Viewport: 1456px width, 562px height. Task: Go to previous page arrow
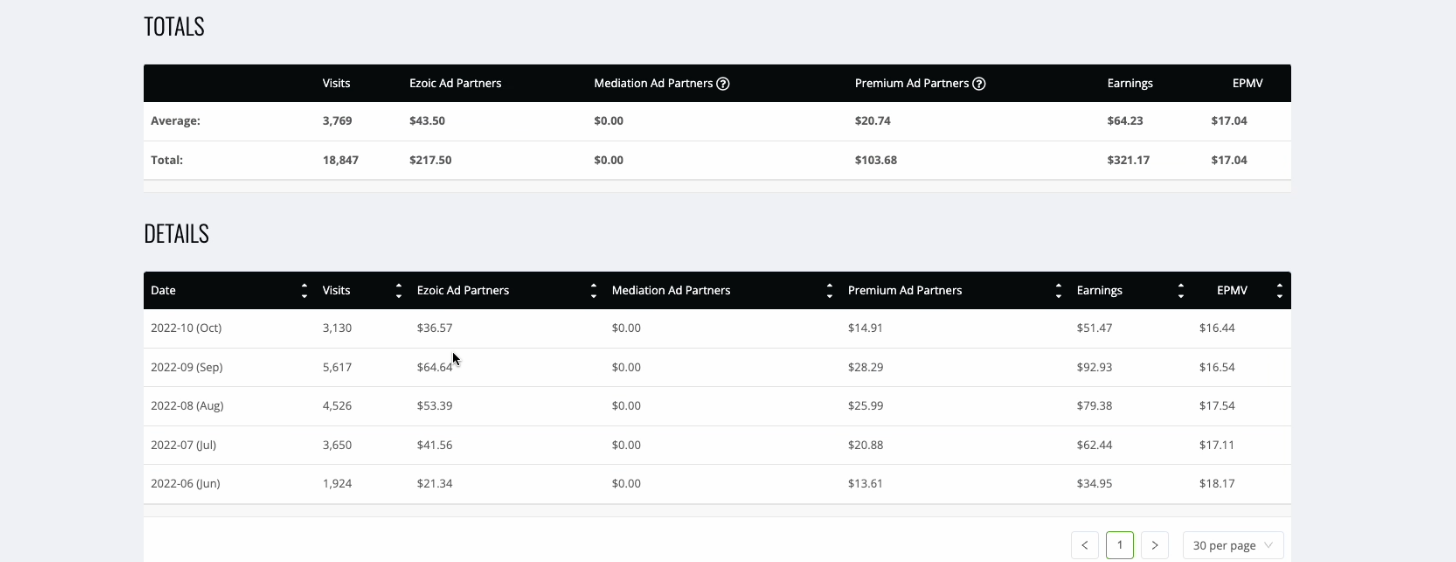click(1085, 545)
